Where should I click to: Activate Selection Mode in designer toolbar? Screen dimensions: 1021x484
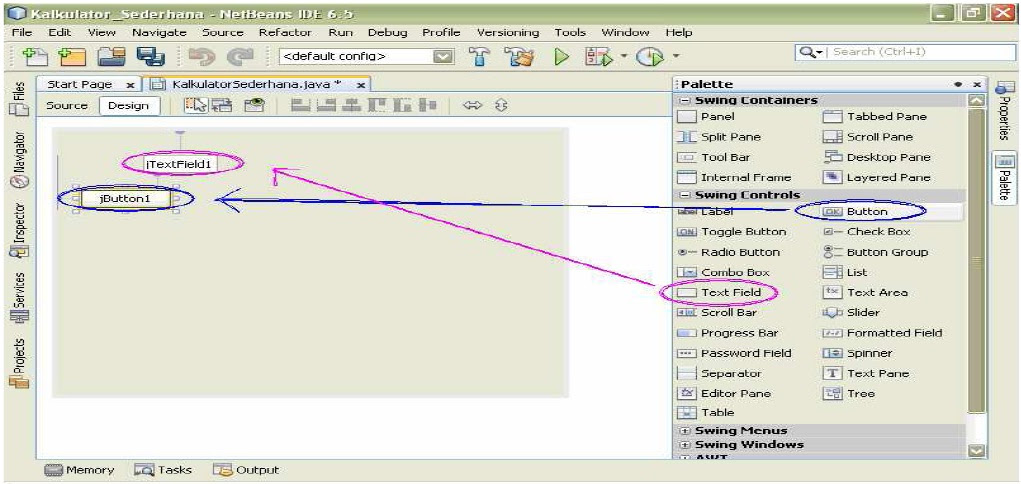195,106
